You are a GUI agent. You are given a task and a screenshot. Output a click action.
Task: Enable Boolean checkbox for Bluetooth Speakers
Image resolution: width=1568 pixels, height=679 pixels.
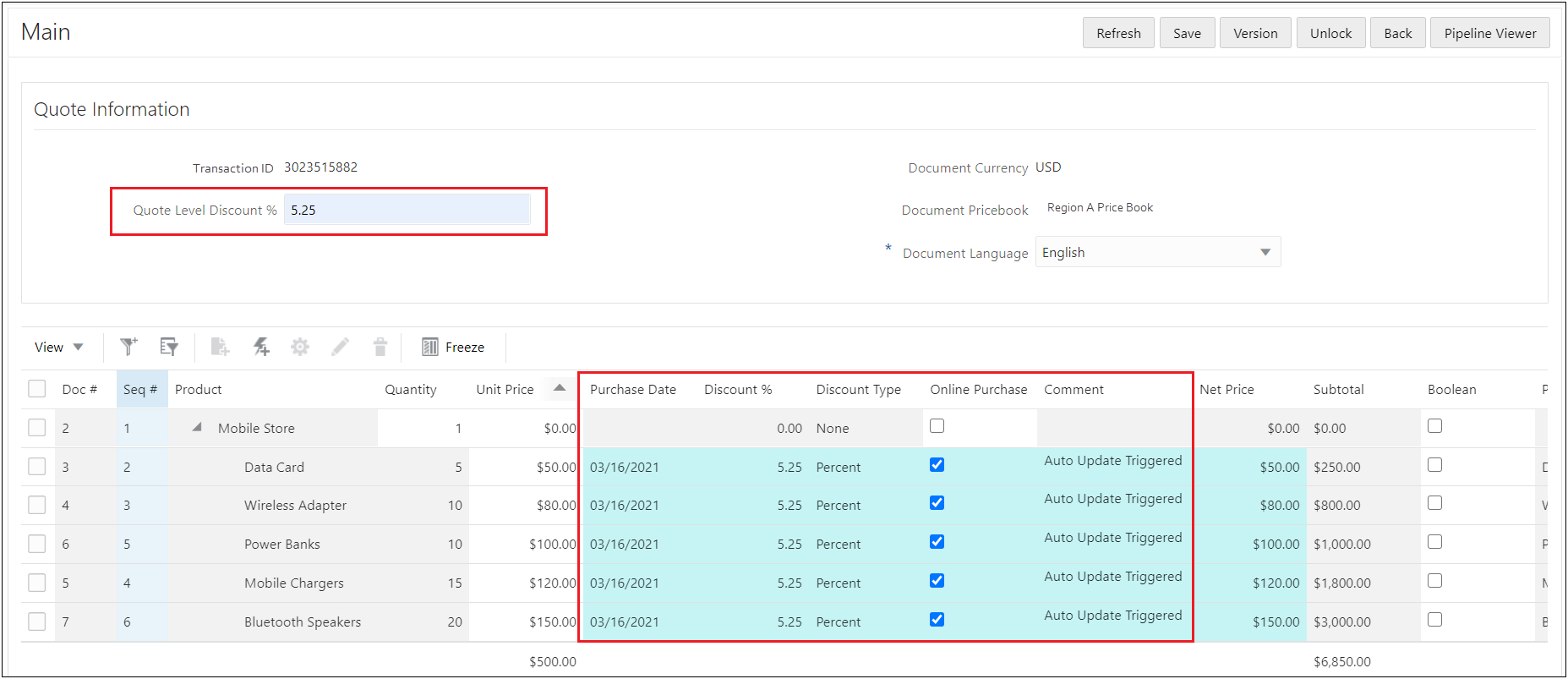point(1434,620)
